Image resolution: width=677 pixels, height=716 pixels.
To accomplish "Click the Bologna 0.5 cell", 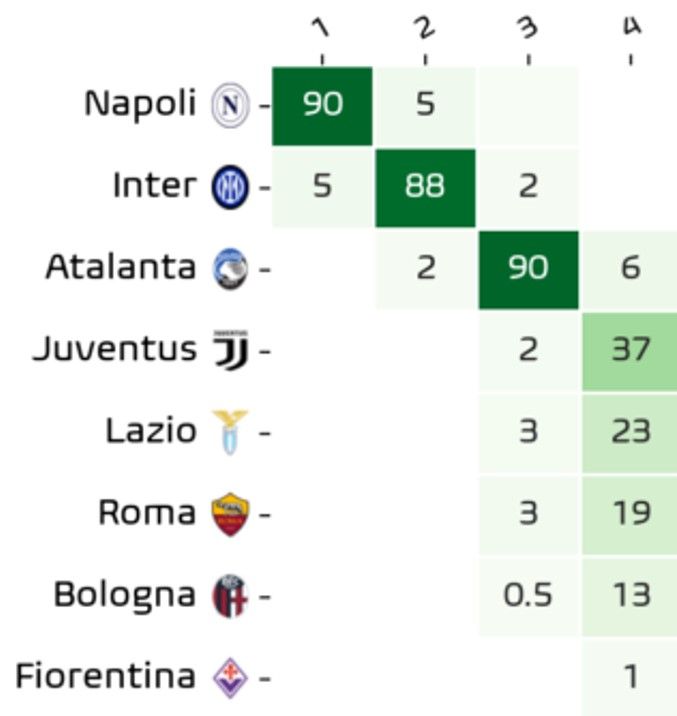I will tap(528, 596).
